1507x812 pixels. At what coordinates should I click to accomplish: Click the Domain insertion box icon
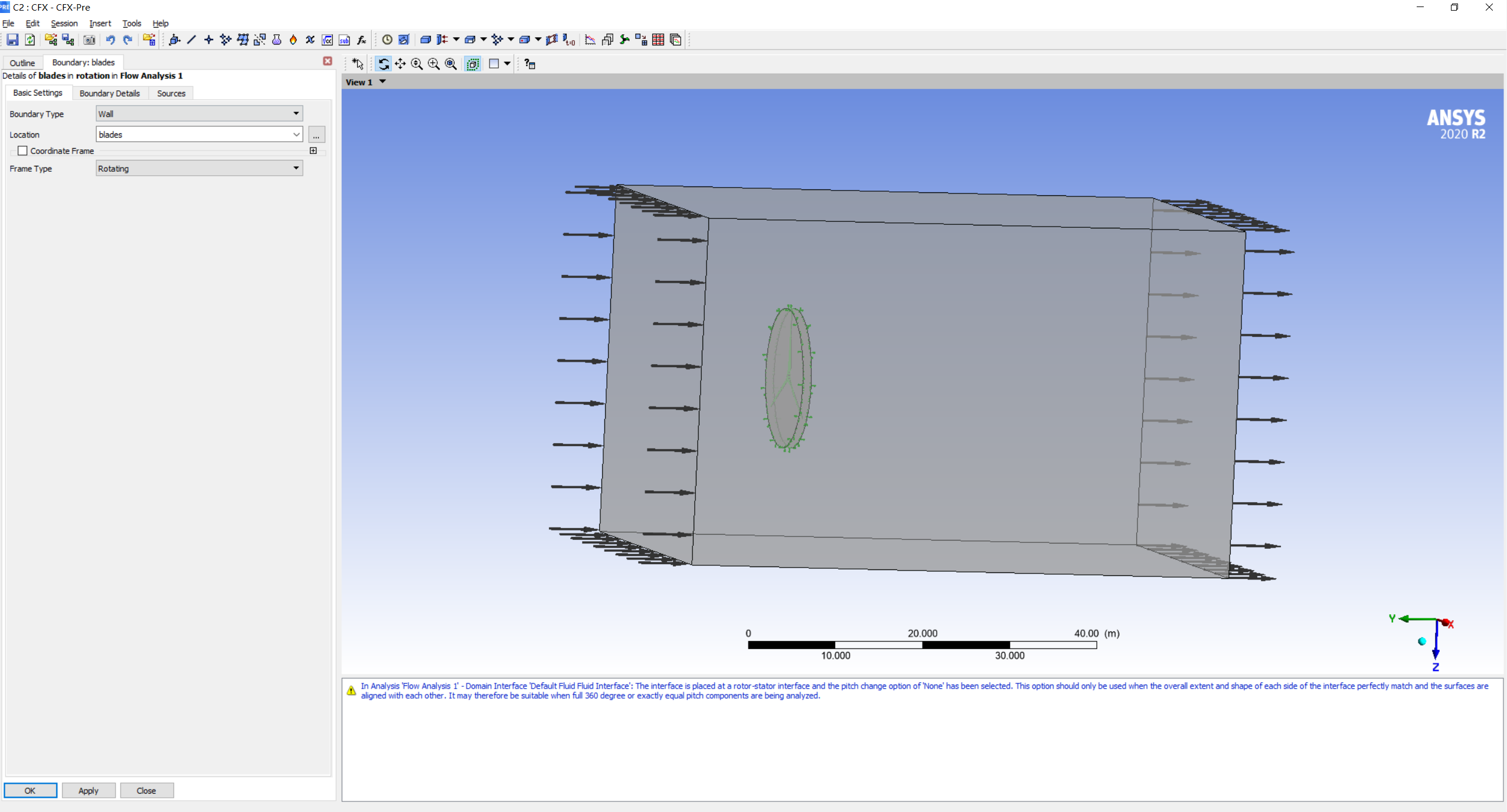click(425, 40)
